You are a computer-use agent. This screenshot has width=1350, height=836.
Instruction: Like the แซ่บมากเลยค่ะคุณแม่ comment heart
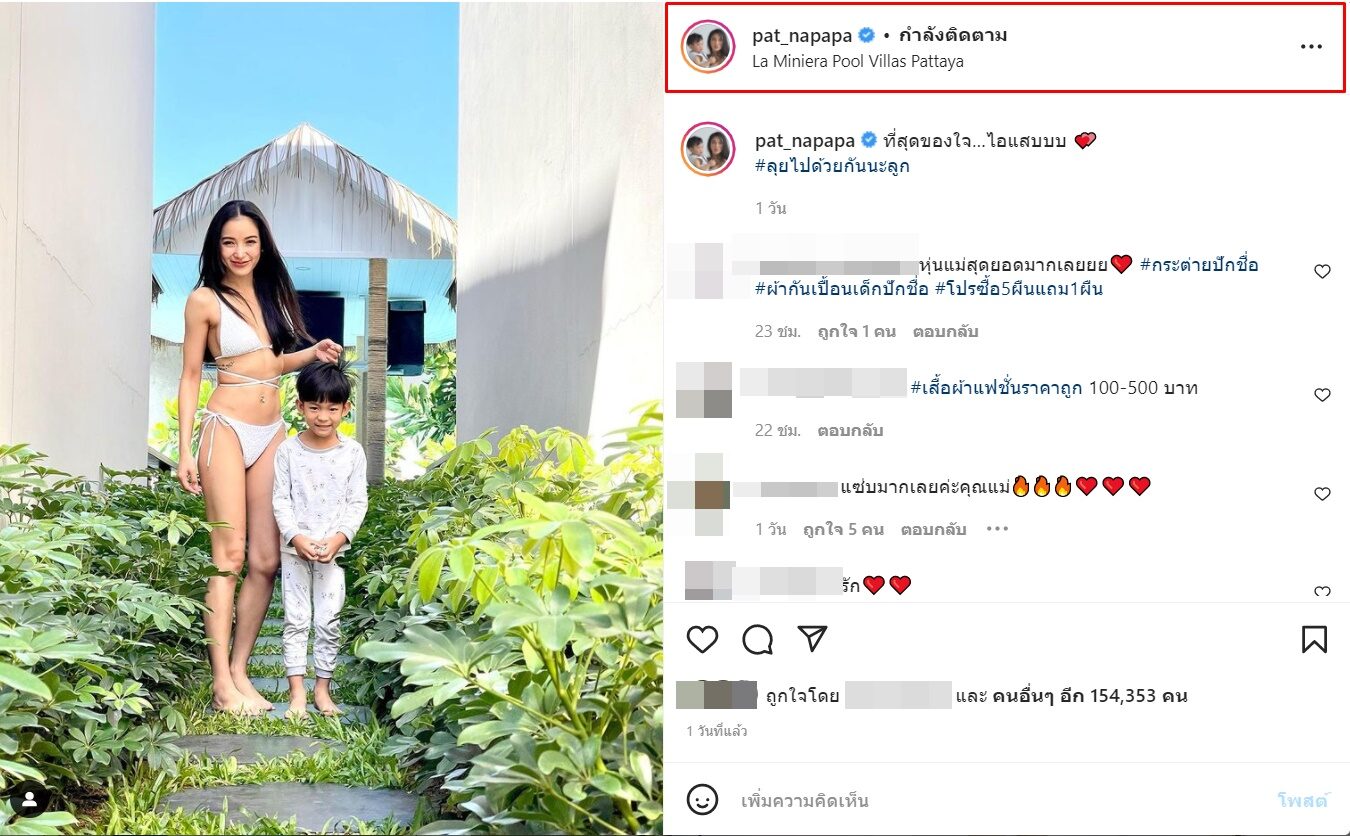click(x=1322, y=494)
